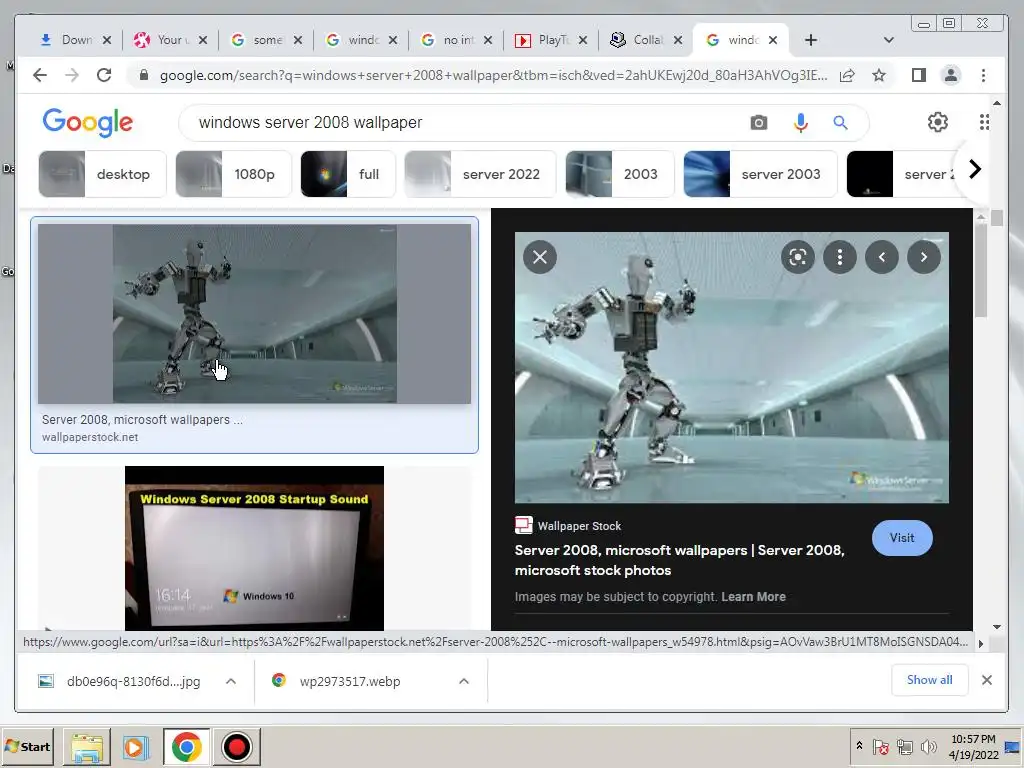This screenshot has width=1024, height=768.
Task: Open Windows Explorer from taskbar
Action: [x=87, y=747]
